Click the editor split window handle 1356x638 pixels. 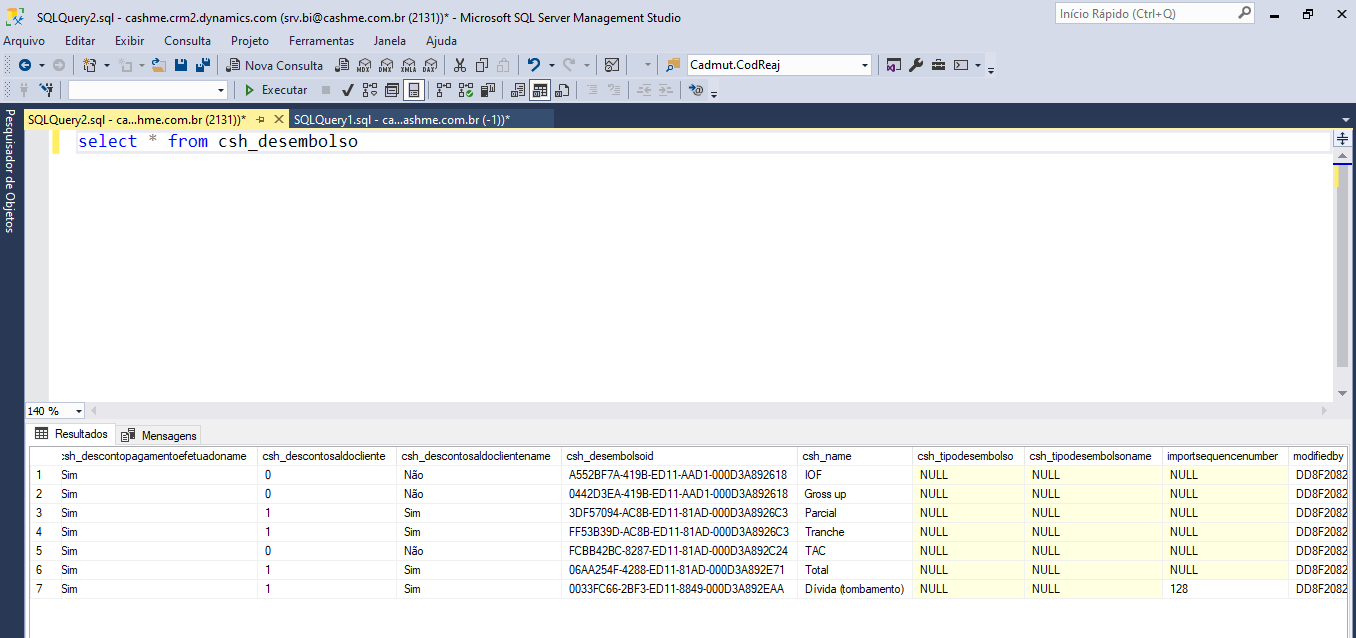pos(1343,139)
